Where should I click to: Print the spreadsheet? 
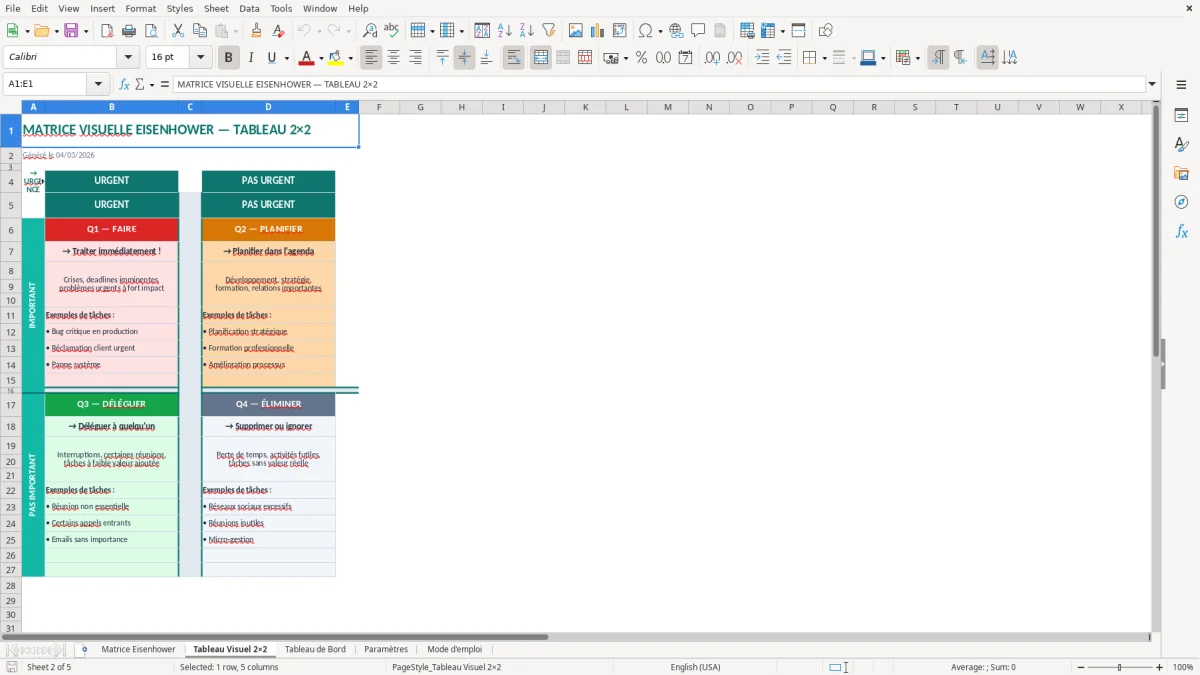129,31
